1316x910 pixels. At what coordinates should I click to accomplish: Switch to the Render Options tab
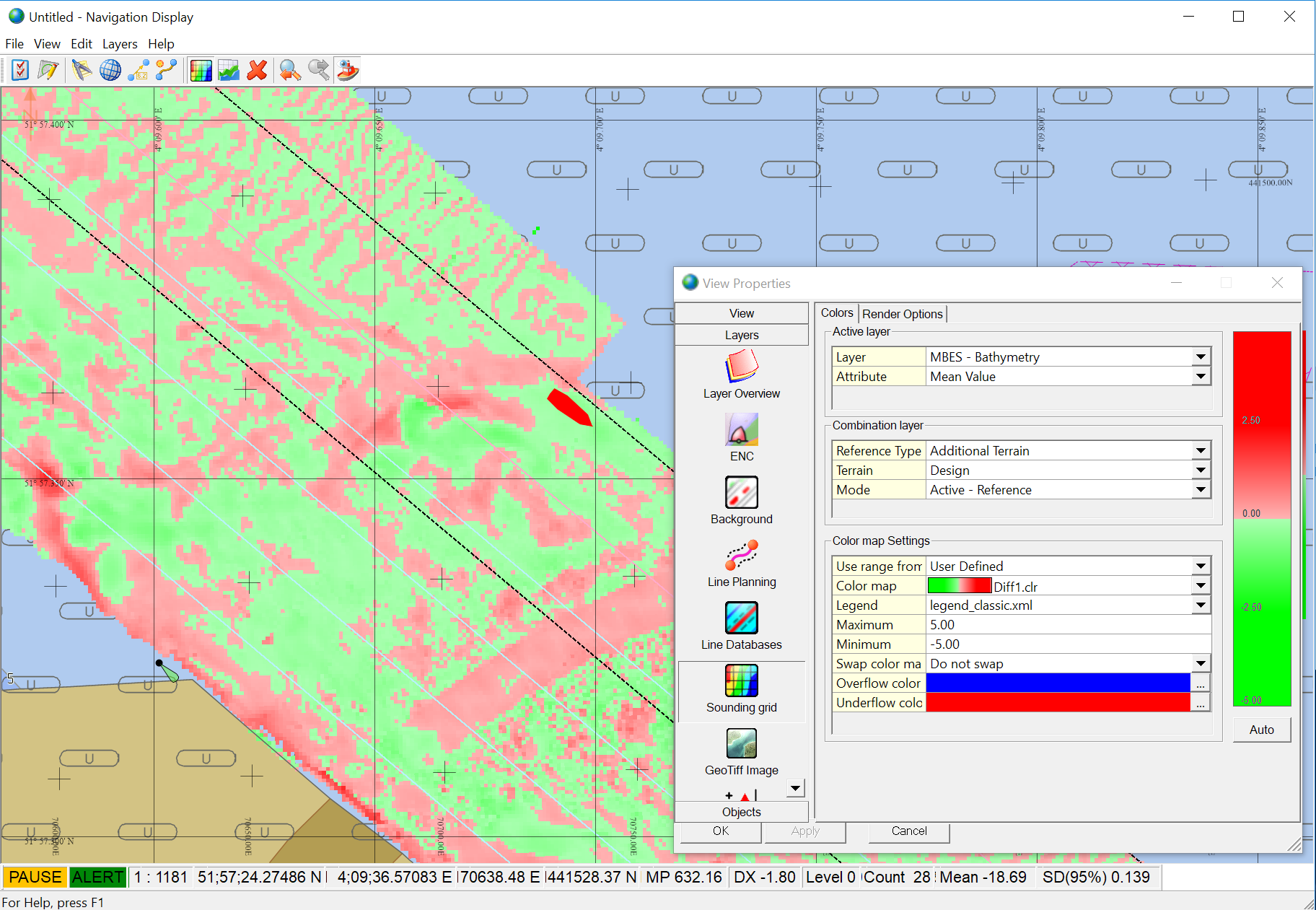[x=902, y=314]
